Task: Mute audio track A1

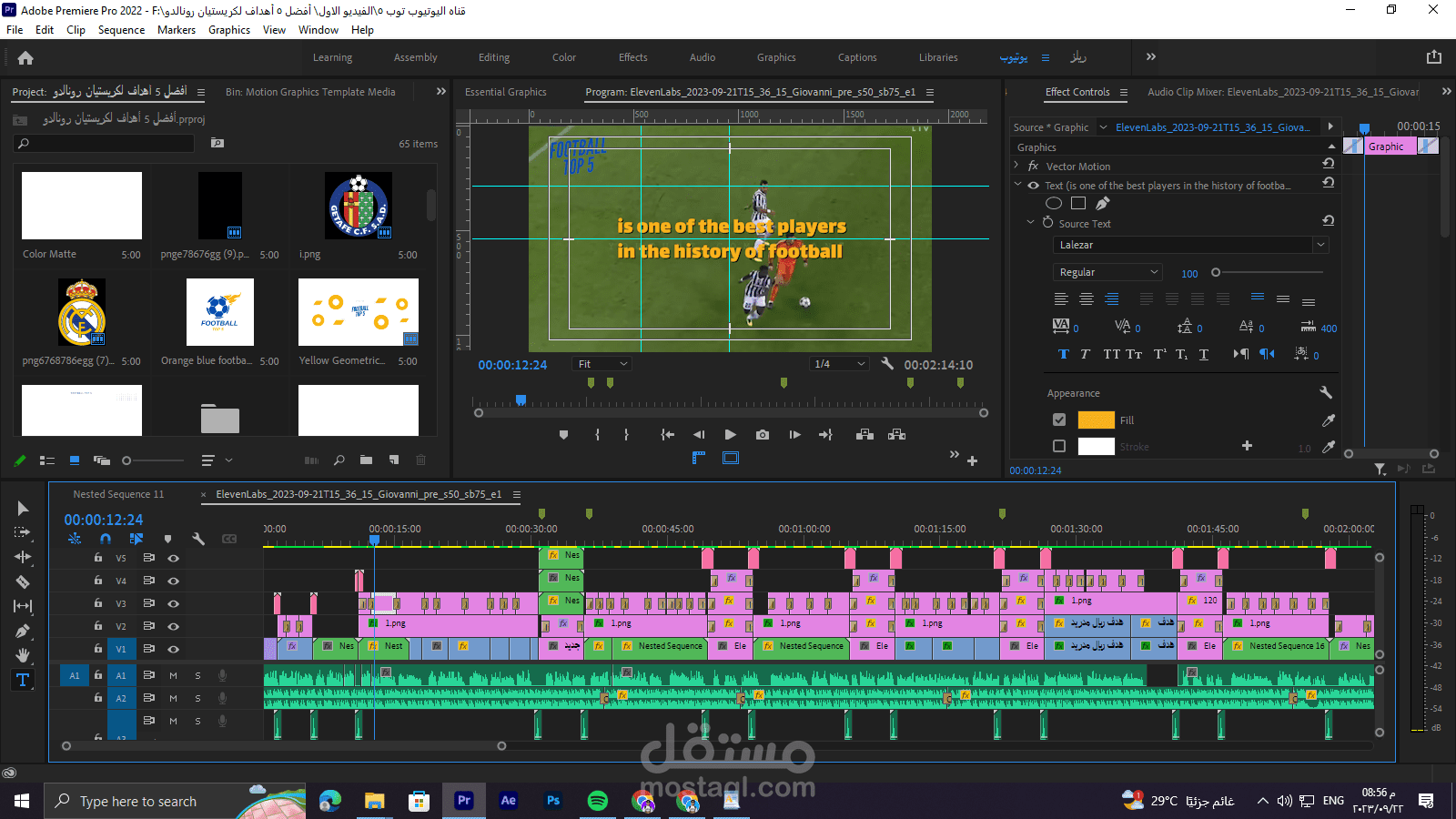Action: pos(173,675)
